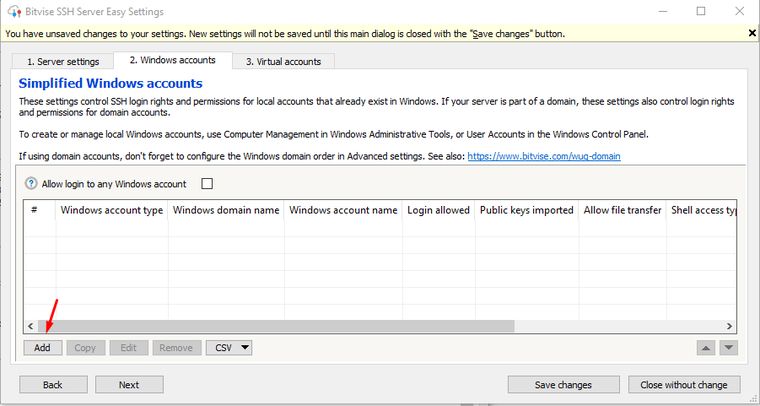Click the Simplified Windows accounts heading
This screenshot has width=760, height=406.
click(111, 83)
